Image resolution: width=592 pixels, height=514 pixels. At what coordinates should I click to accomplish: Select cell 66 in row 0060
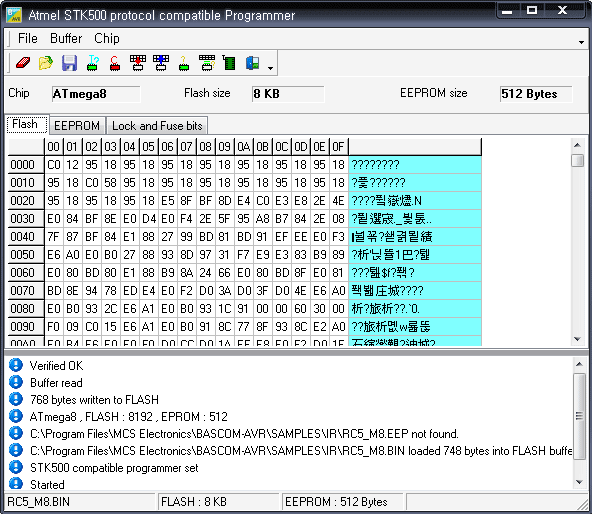click(x=225, y=273)
